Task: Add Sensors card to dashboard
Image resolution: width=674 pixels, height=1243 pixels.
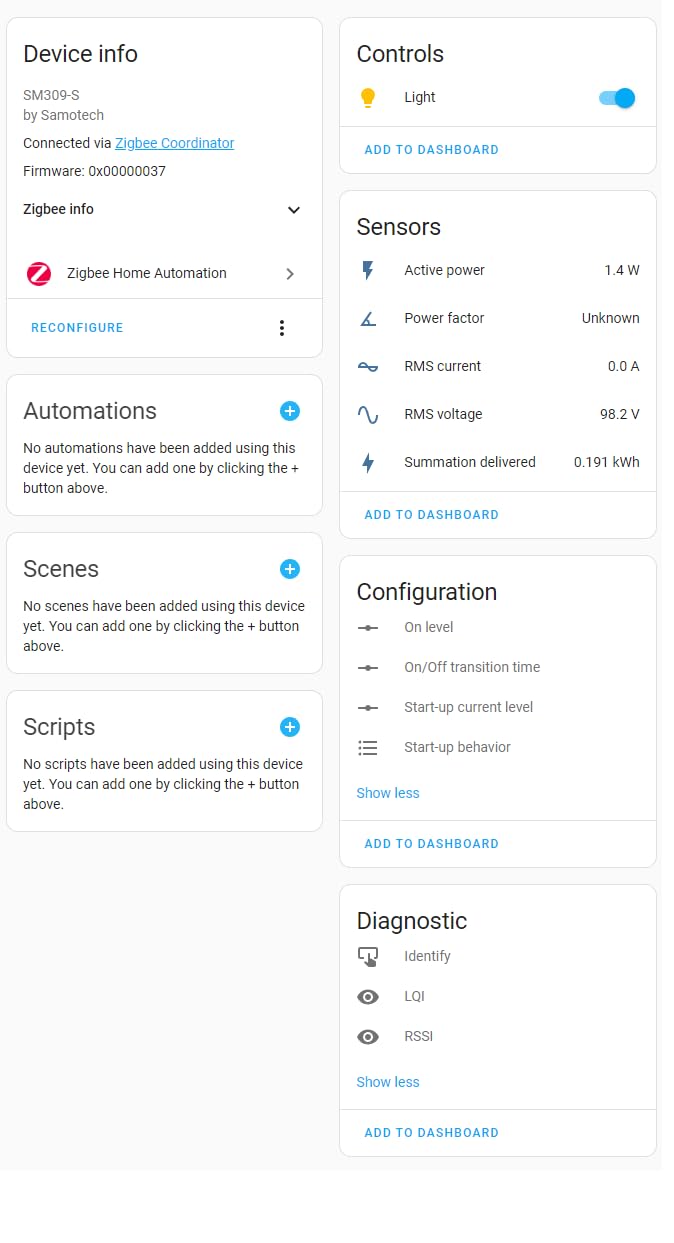Action: tap(431, 515)
